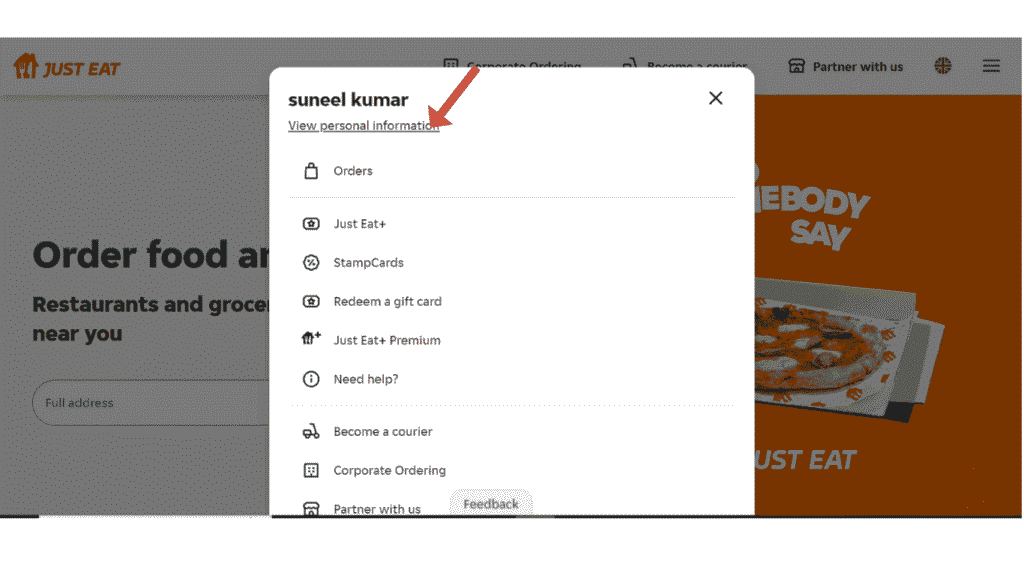Click the Redeem a gift card icon

pyautogui.click(x=311, y=302)
